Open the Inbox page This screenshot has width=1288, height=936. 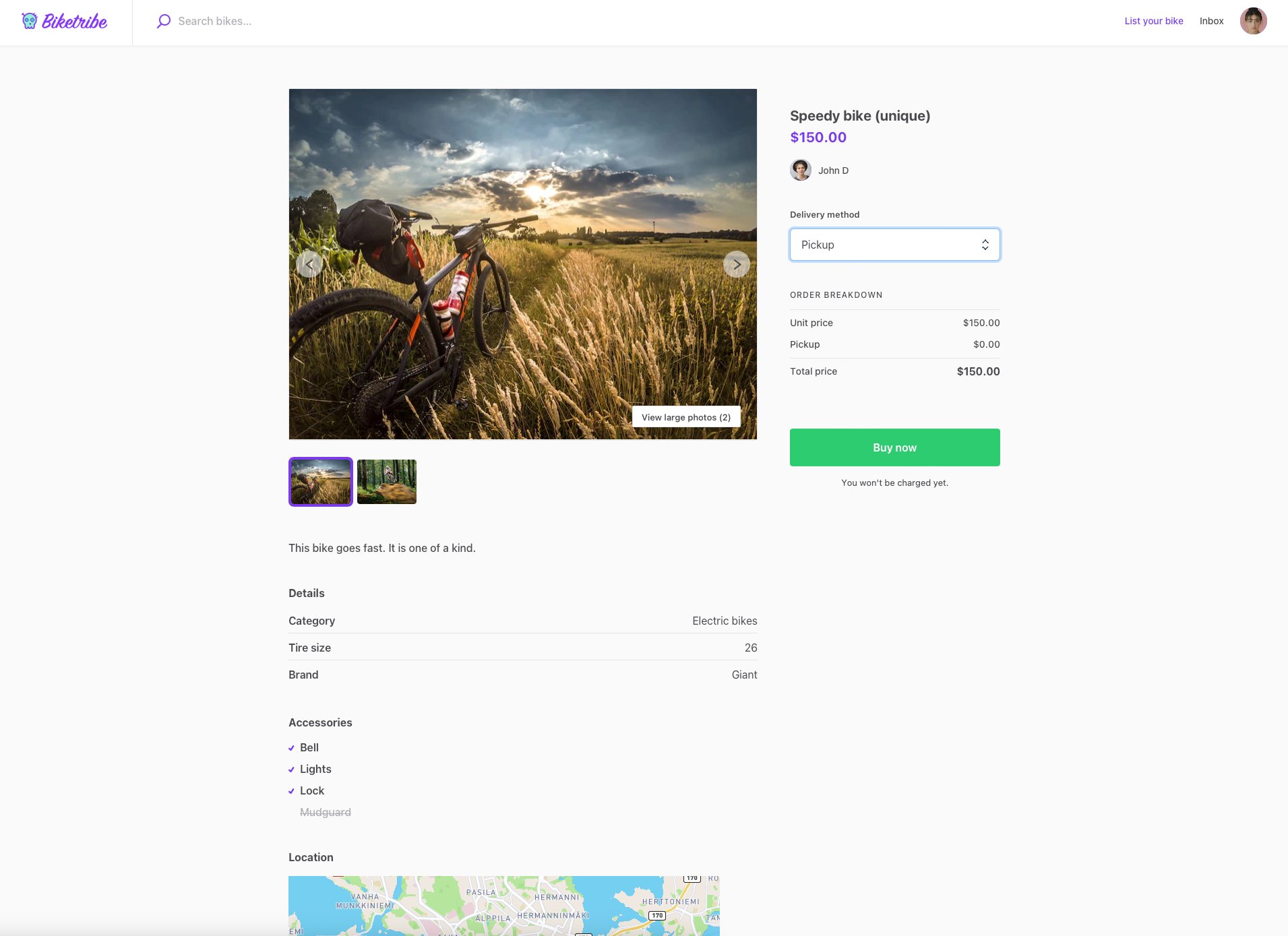click(x=1211, y=21)
